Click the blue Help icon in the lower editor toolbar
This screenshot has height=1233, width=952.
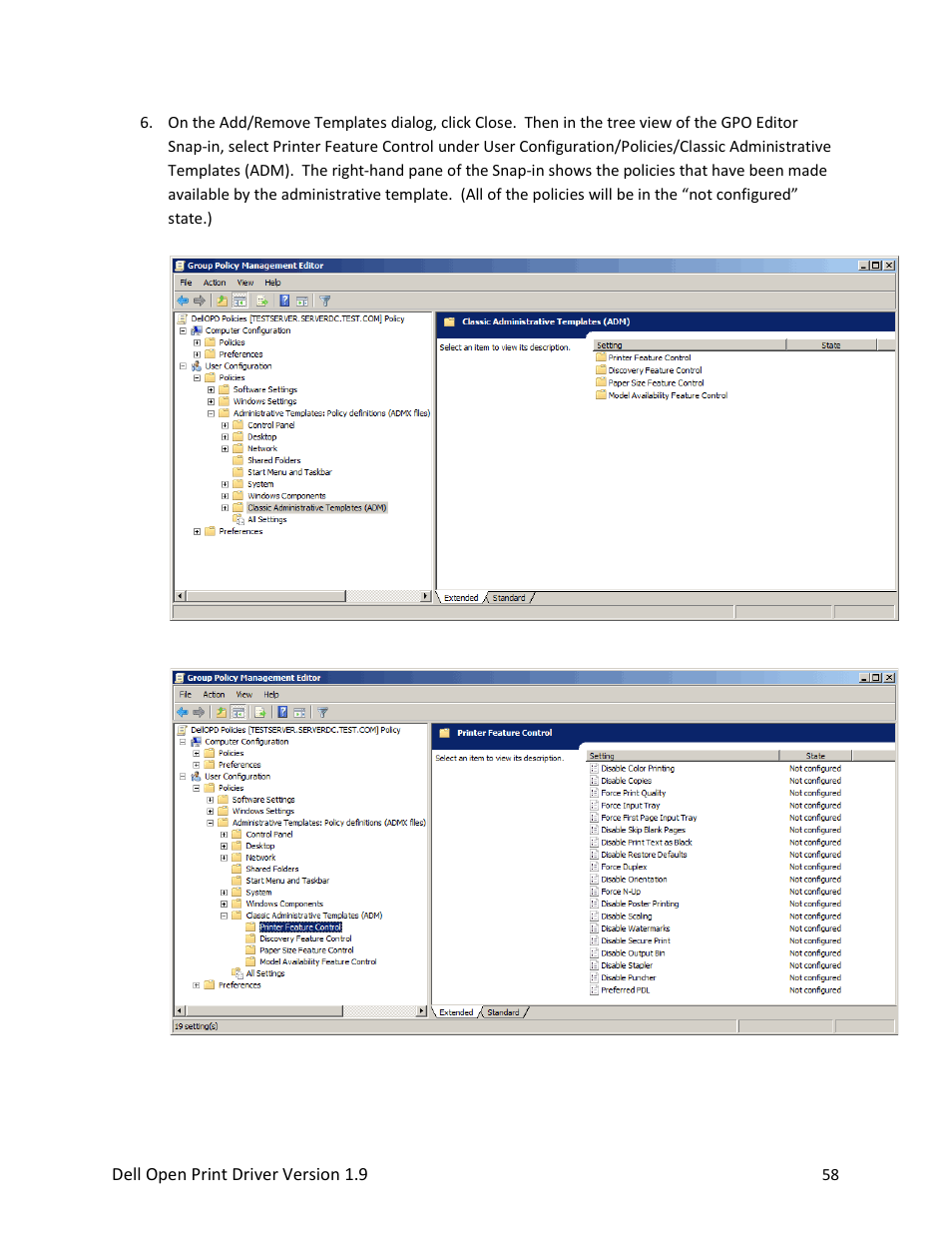click(x=282, y=712)
